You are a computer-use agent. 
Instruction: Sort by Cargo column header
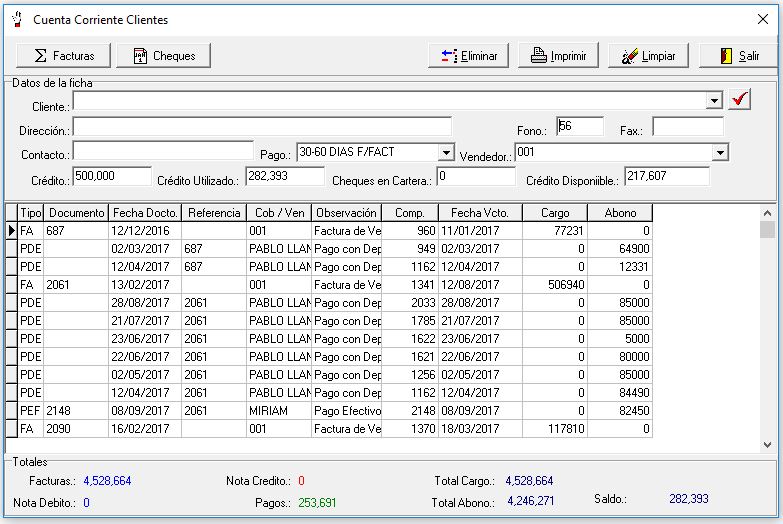point(555,213)
